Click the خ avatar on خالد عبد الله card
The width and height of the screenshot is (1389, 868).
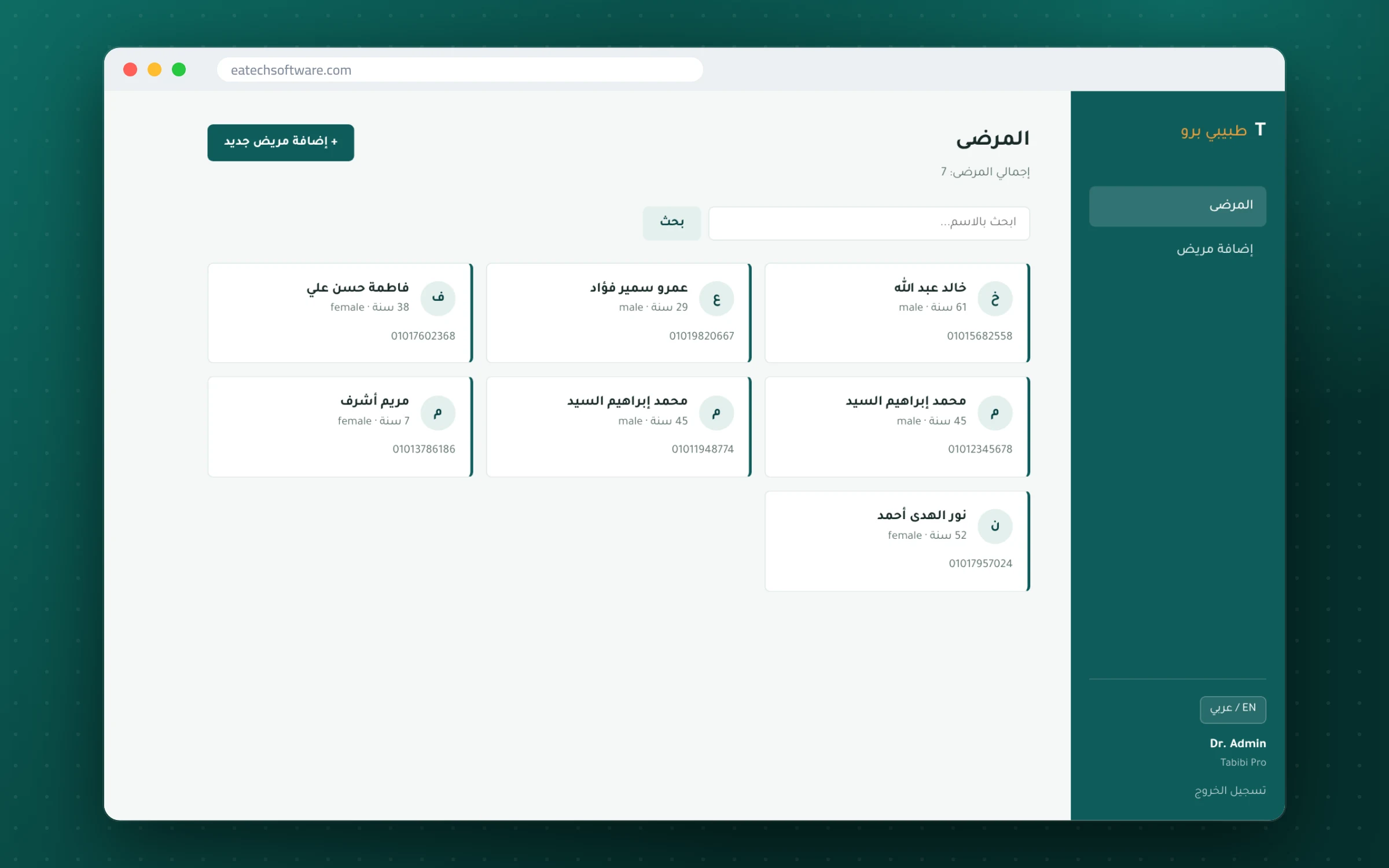995,299
